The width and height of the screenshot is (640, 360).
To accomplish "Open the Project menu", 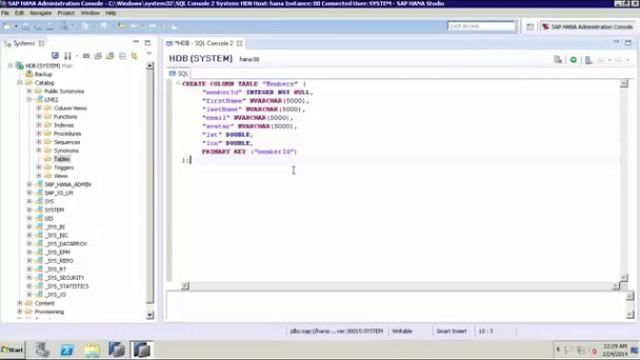I will [66, 13].
